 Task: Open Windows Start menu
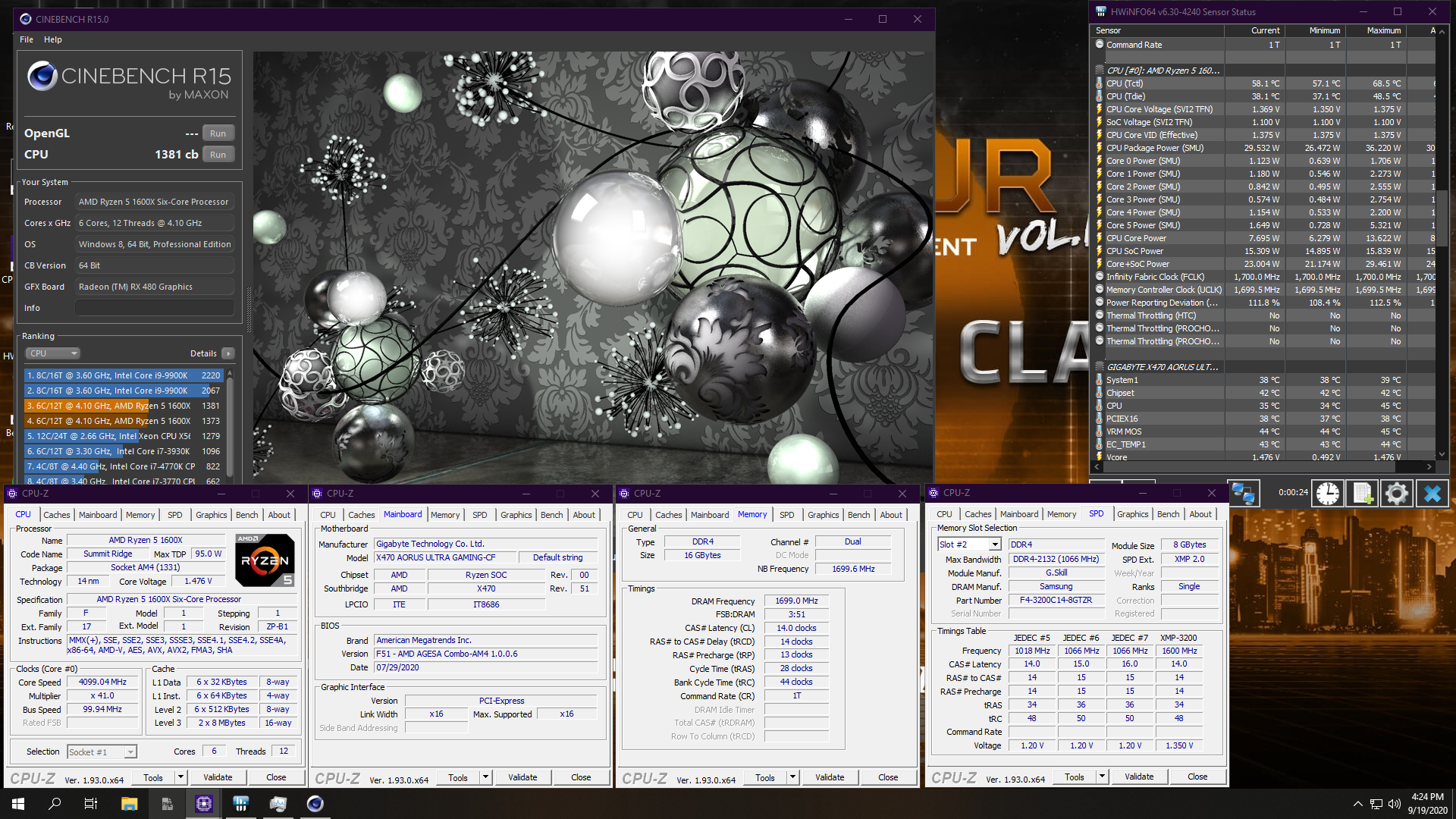pos(18,804)
